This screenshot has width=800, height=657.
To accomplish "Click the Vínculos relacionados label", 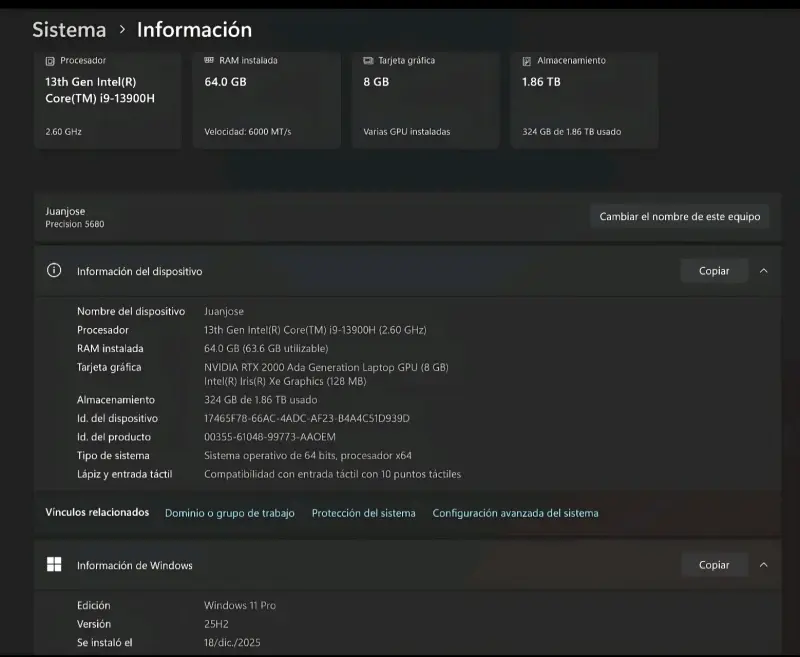I will pos(97,512).
